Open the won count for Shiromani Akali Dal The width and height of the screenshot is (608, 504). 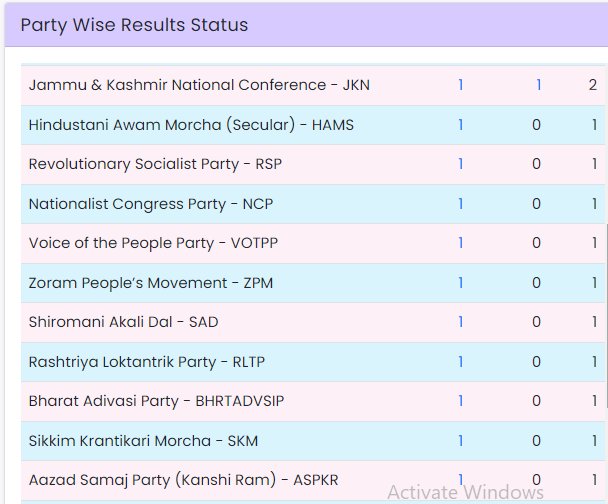[x=461, y=322]
